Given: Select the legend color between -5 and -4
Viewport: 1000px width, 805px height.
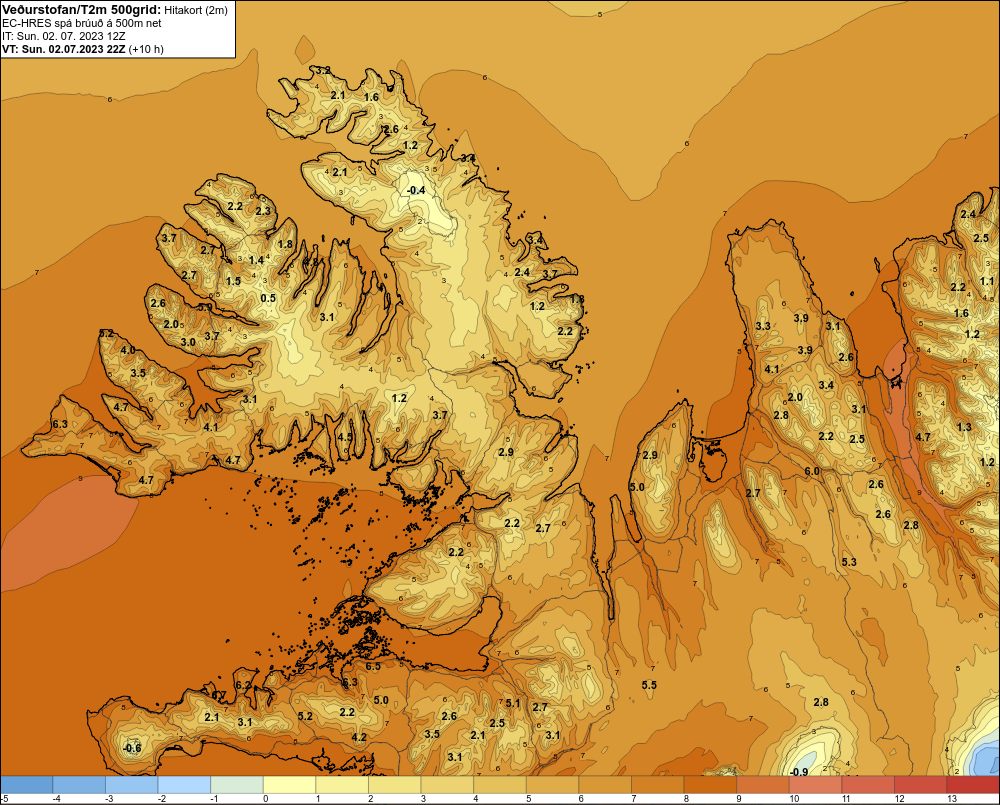Looking at the screenshot, I should tap(27, 784).
